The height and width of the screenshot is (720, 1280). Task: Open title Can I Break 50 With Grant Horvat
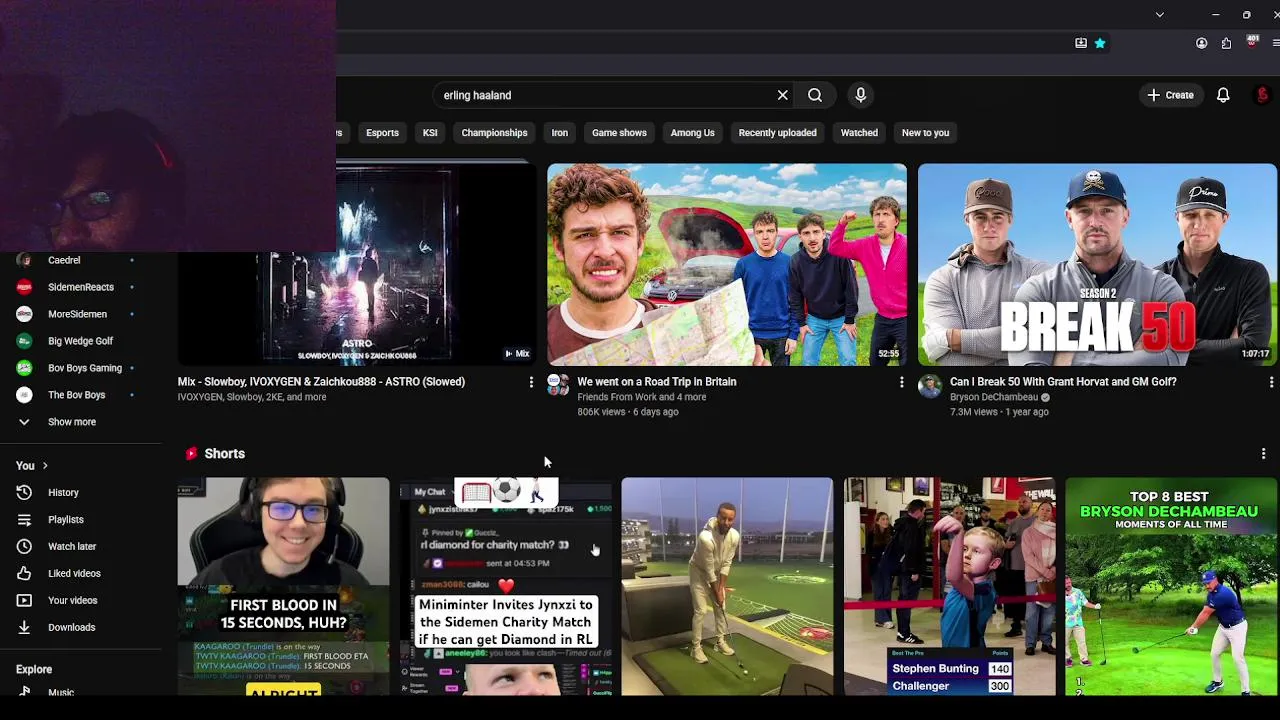(x=1063, y=381)
